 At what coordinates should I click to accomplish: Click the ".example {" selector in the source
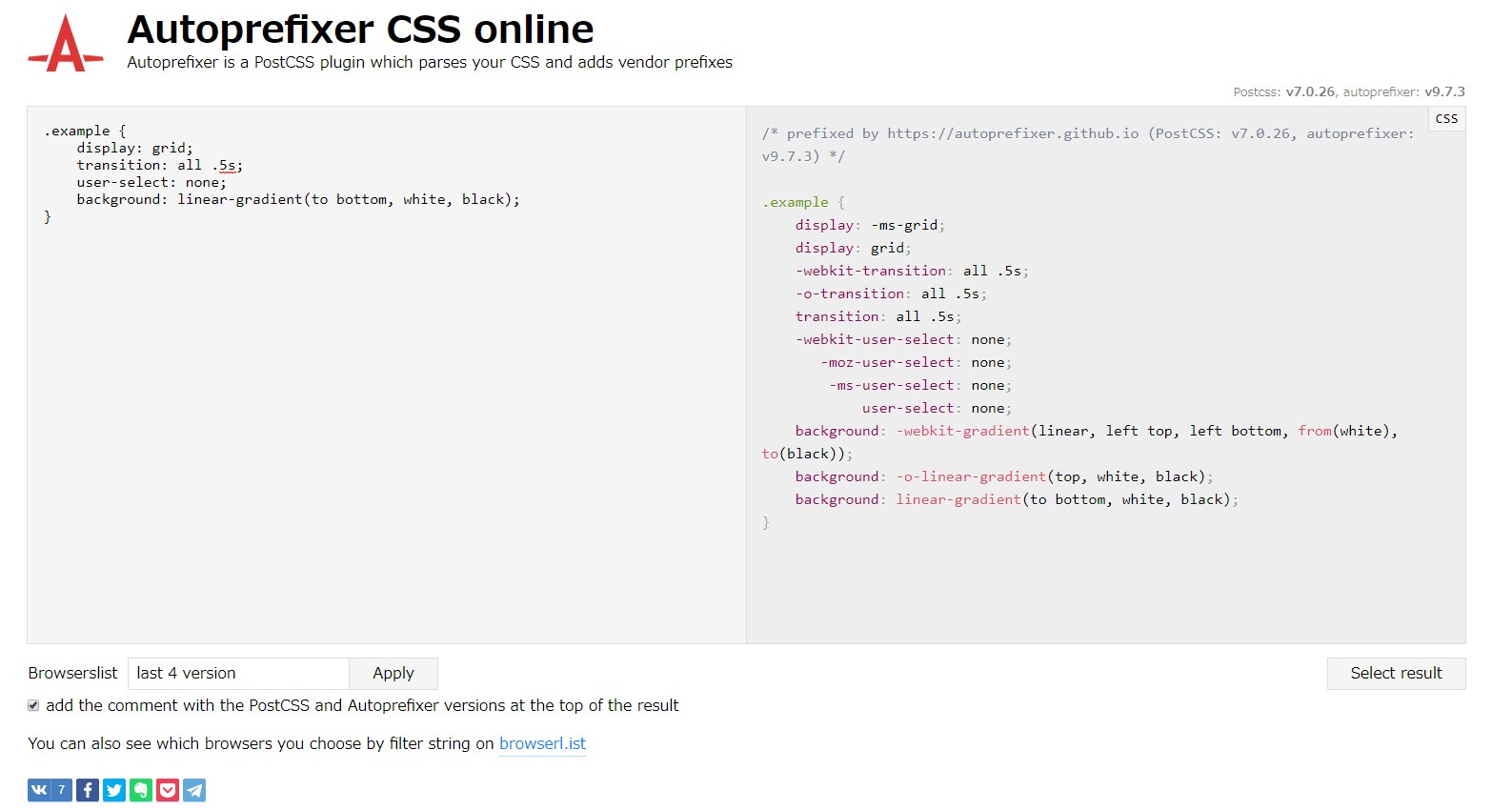coord(85,131)
